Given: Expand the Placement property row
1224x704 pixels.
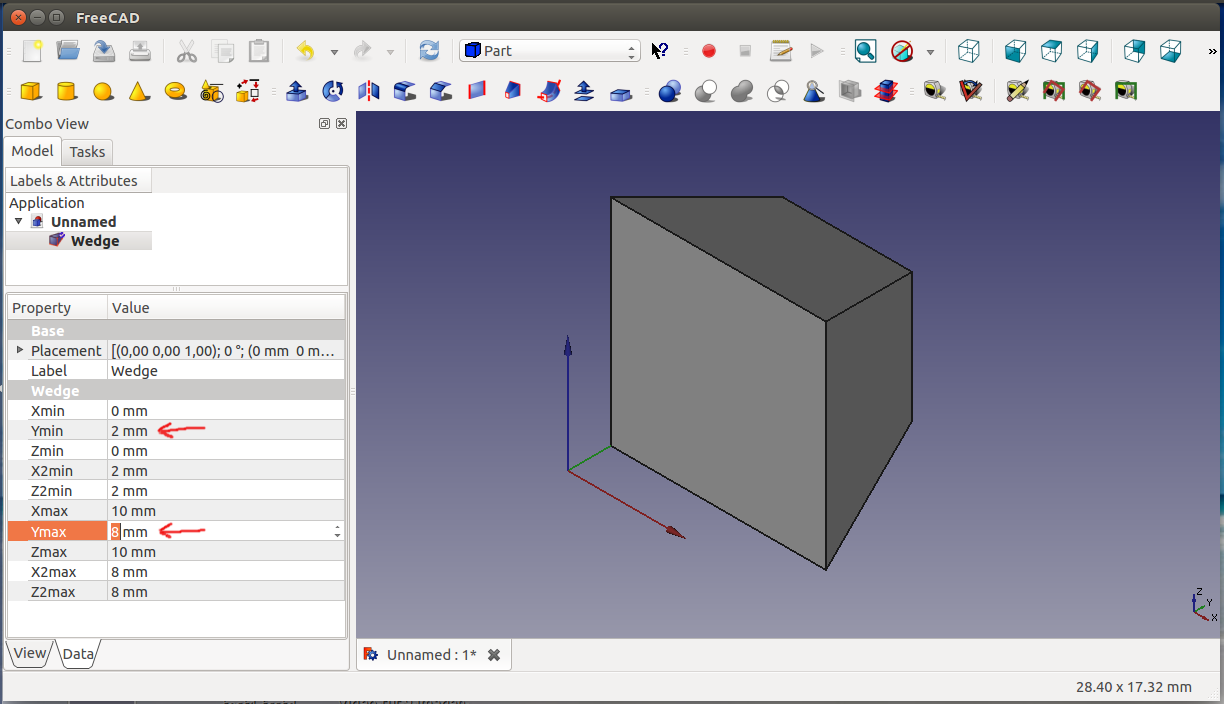Looking at the screenshot, I should (19, 350).
